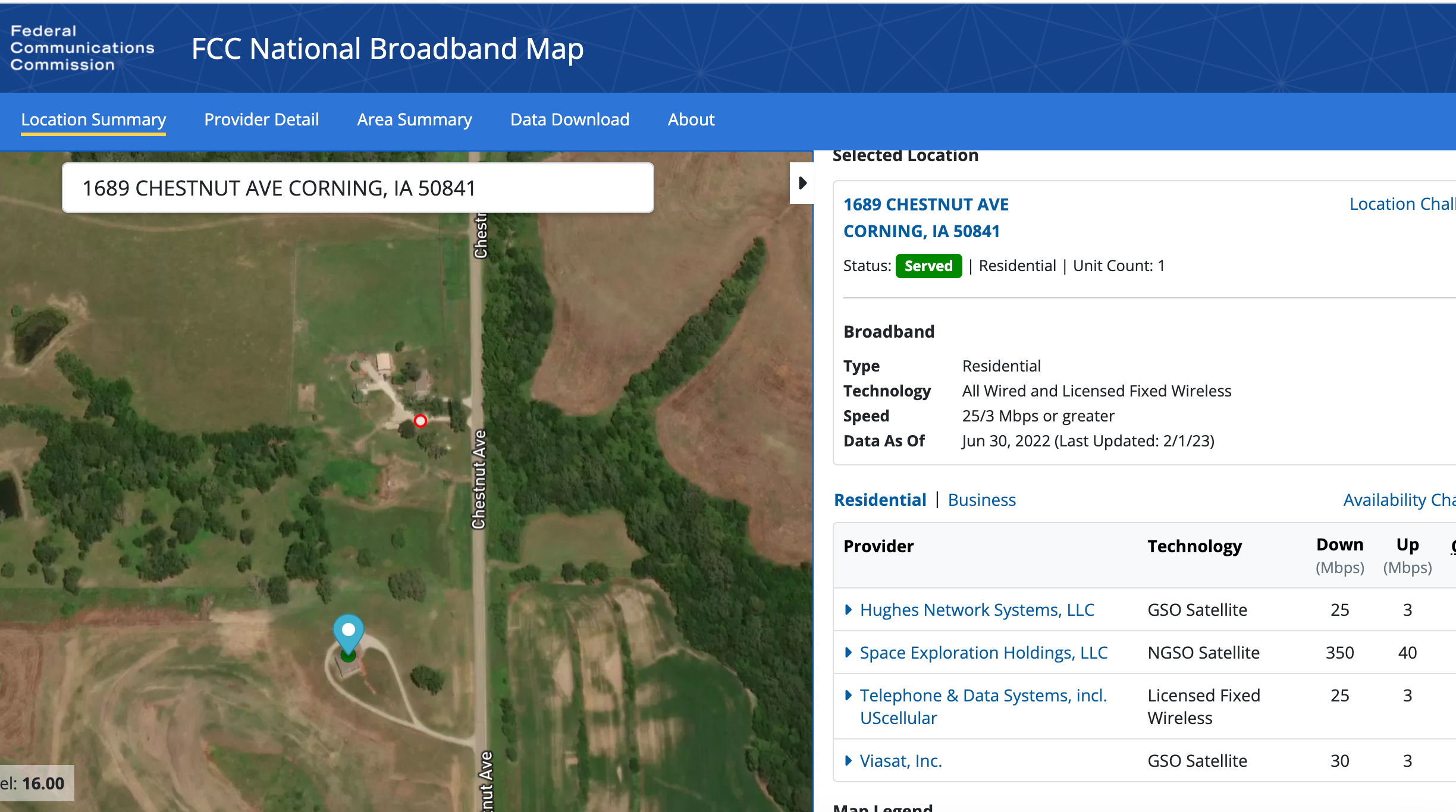Select the Location Summary tab
Image resolution: width=1456 pixels, height=812 pixels.
[x=93, y=119]
